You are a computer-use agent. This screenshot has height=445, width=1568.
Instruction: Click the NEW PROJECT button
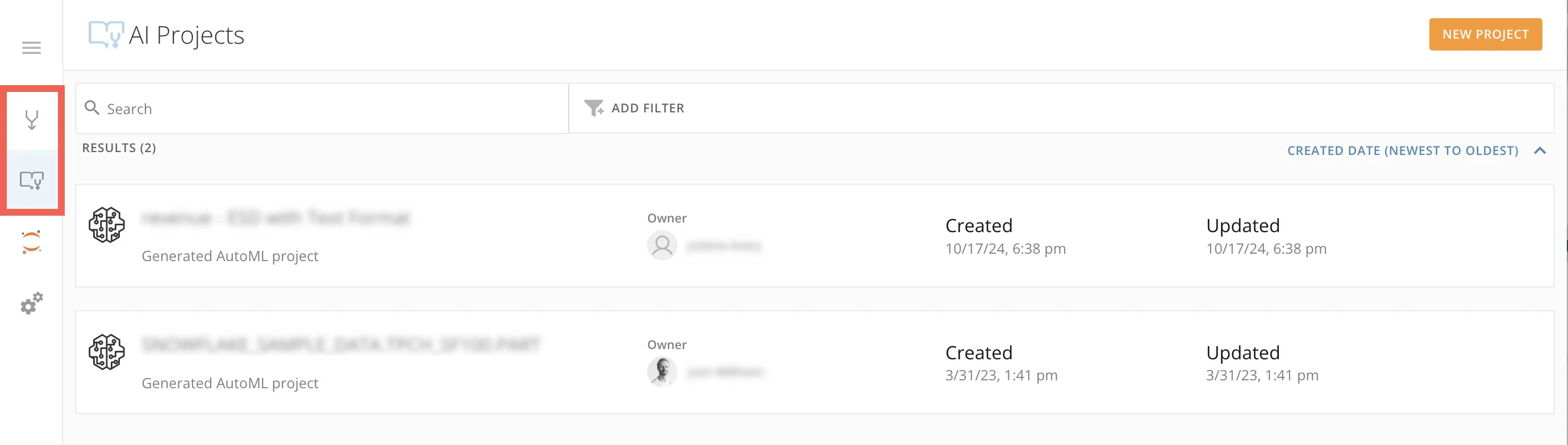1485,35
